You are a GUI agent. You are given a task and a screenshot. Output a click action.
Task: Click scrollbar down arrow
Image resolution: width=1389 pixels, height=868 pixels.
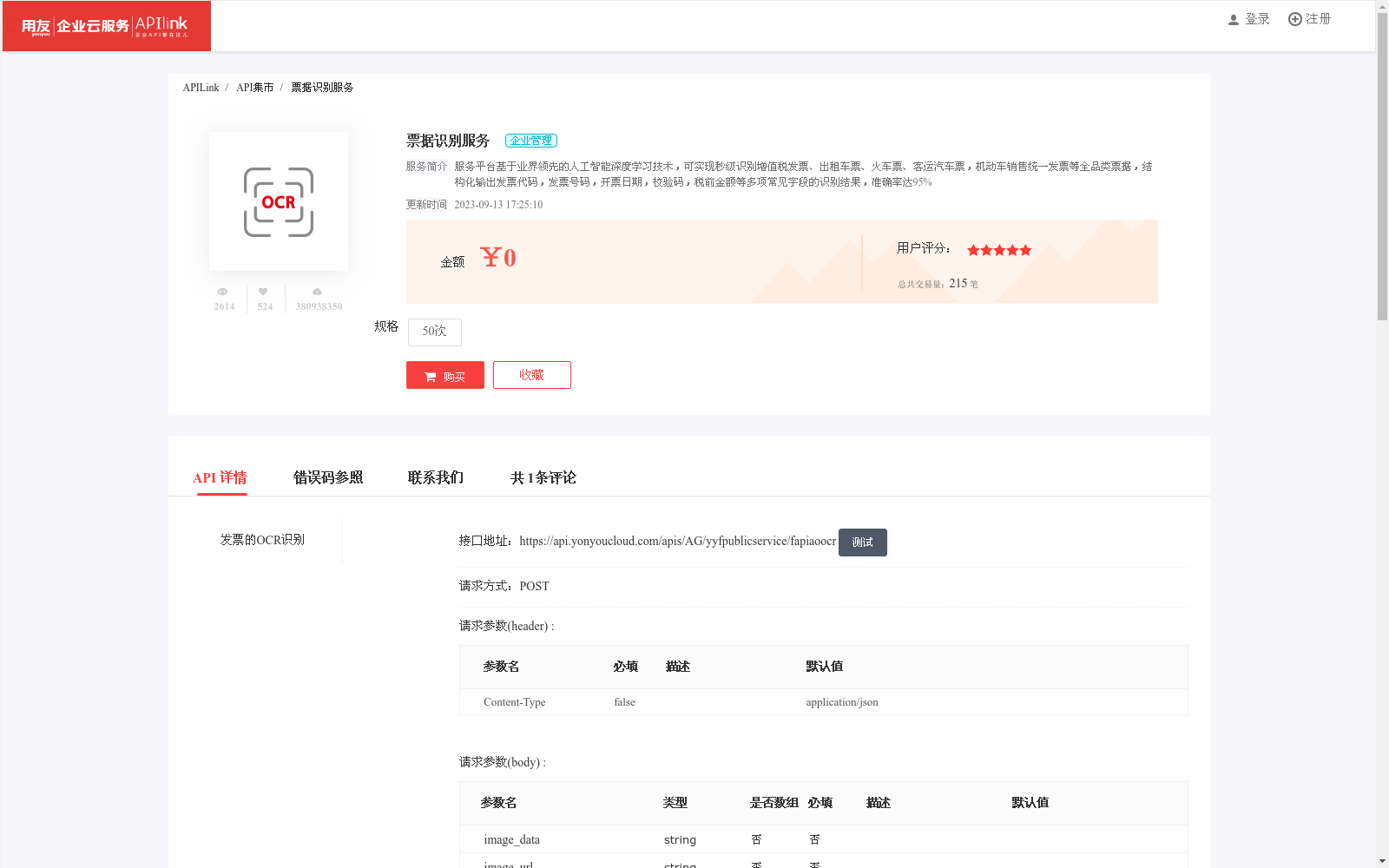(1382, 861)
